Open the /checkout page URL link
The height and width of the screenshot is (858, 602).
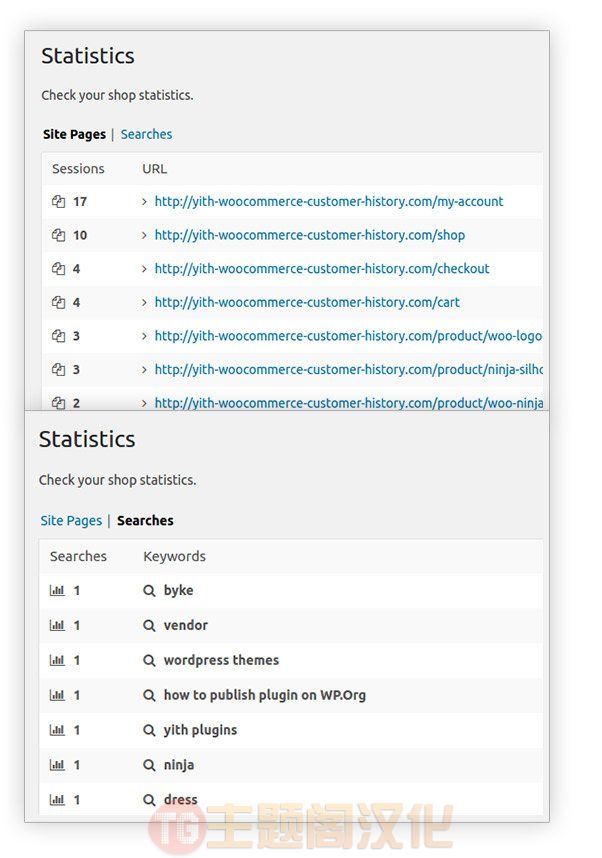coord(322,269)
